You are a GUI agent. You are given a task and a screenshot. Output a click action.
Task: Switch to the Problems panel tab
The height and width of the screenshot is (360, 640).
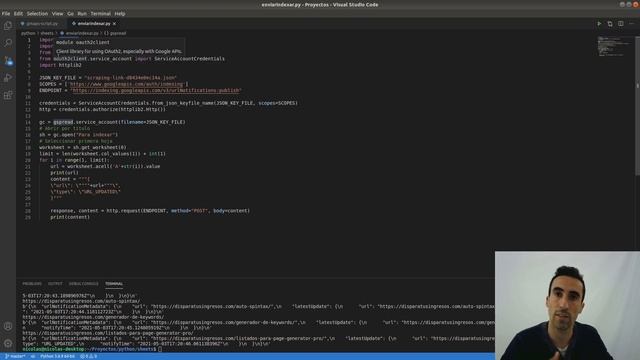point(32,284)
